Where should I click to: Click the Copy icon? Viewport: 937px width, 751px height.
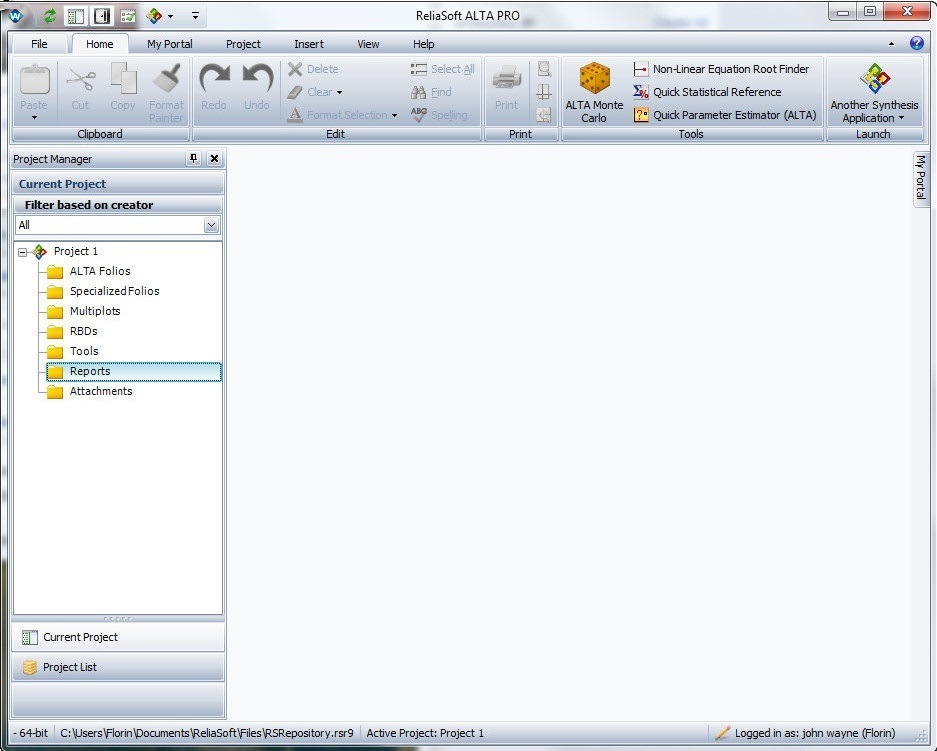coord(123,78)
